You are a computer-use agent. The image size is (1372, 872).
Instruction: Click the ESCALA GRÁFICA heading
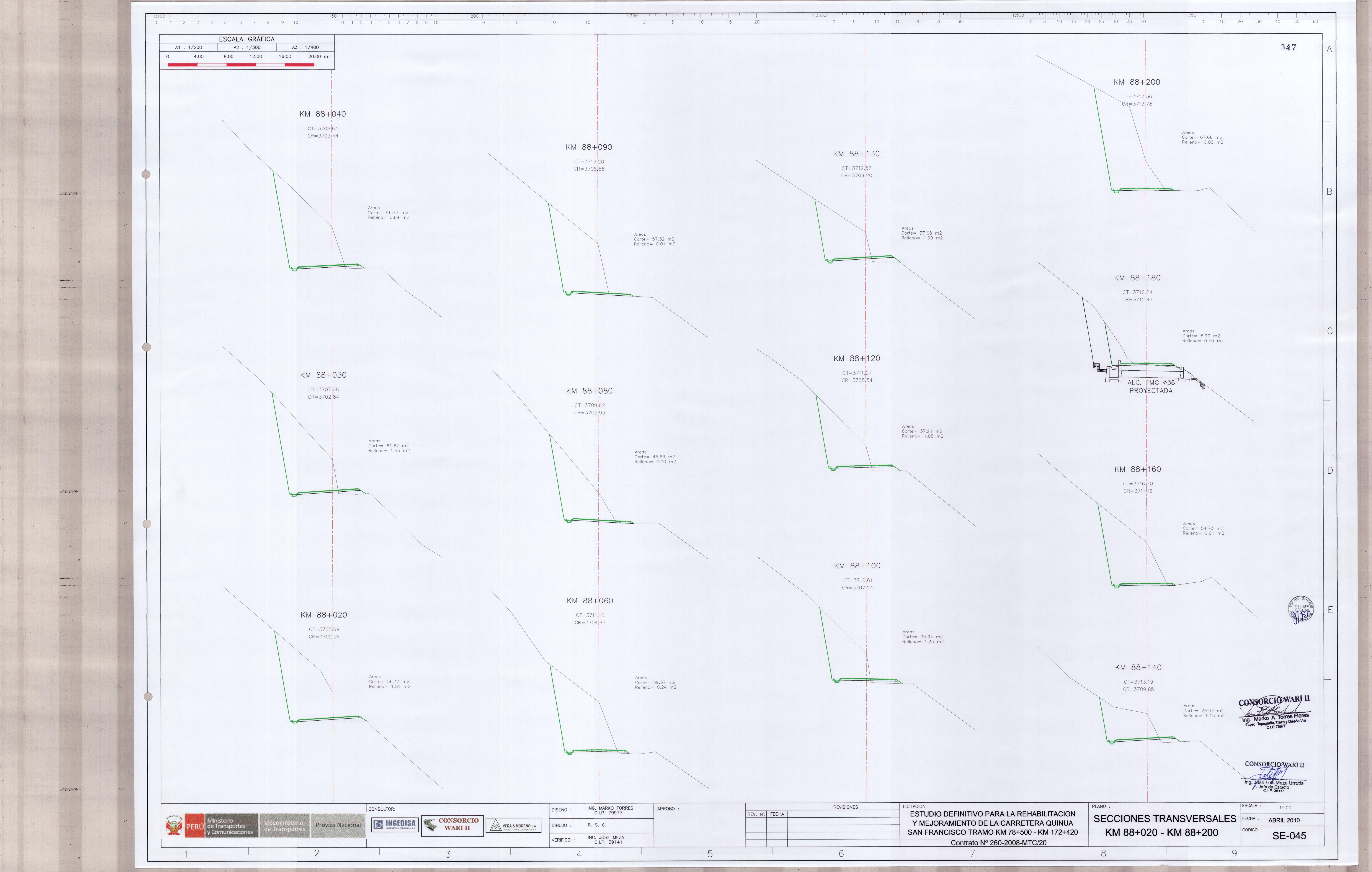click(x=247, y=39)
